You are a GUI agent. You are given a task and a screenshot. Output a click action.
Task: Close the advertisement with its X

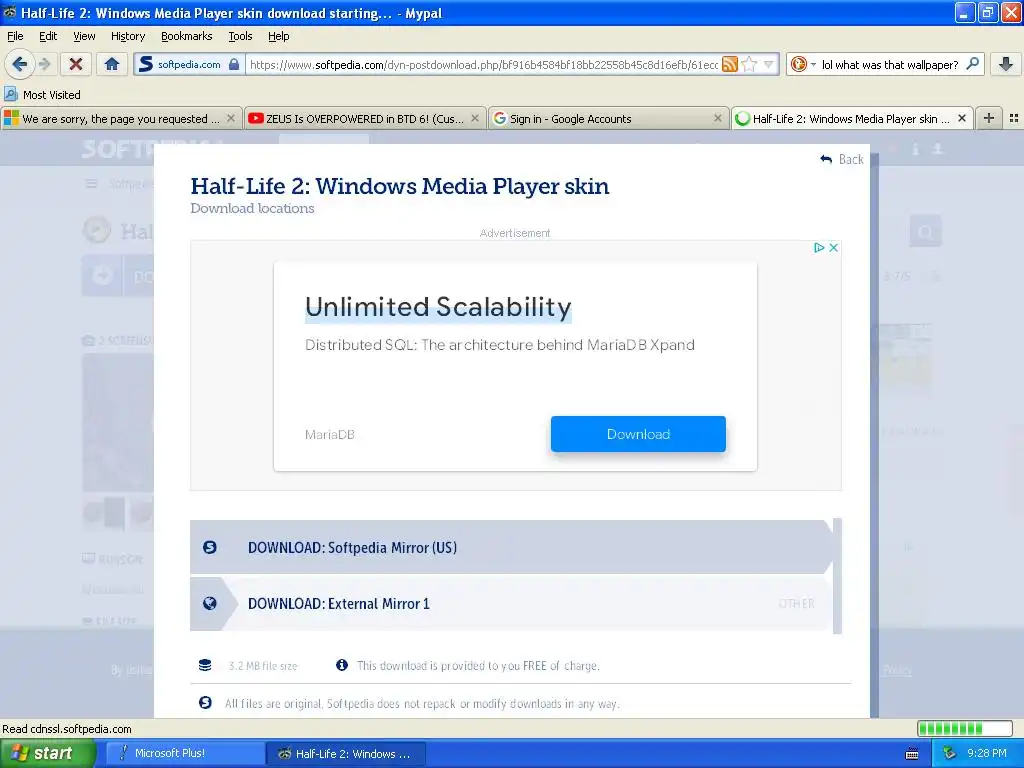click(833, 248)
